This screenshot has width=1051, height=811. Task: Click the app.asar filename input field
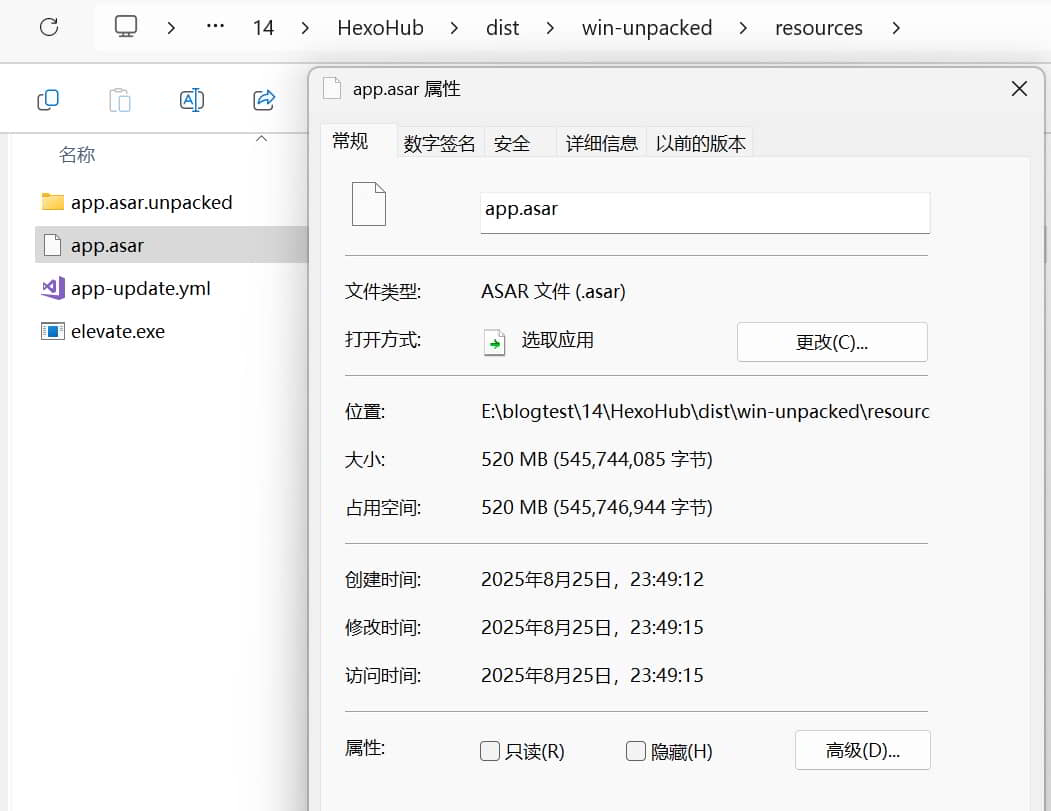click(705, 211)
